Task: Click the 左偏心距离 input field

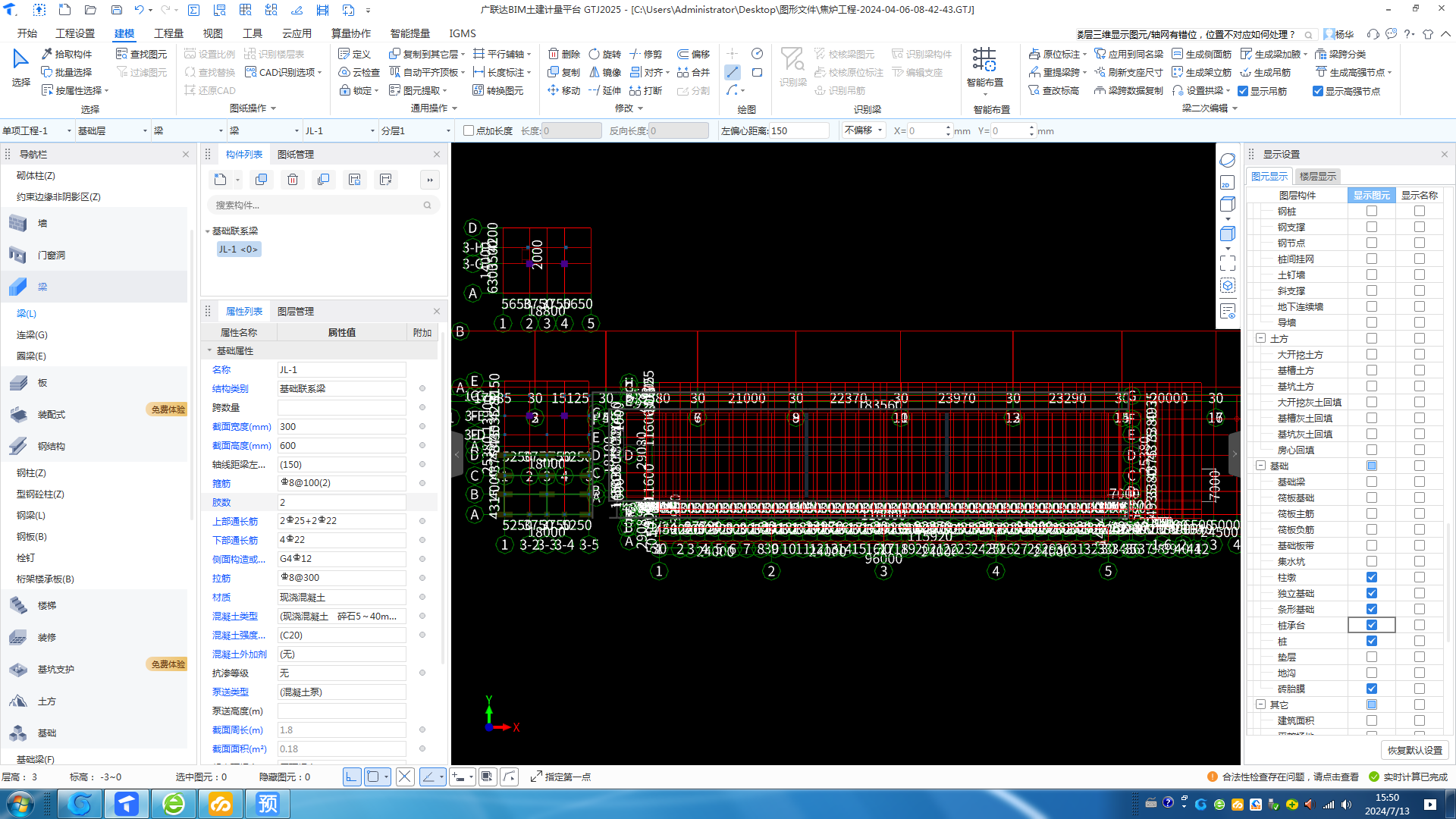Action: [799, 130]
